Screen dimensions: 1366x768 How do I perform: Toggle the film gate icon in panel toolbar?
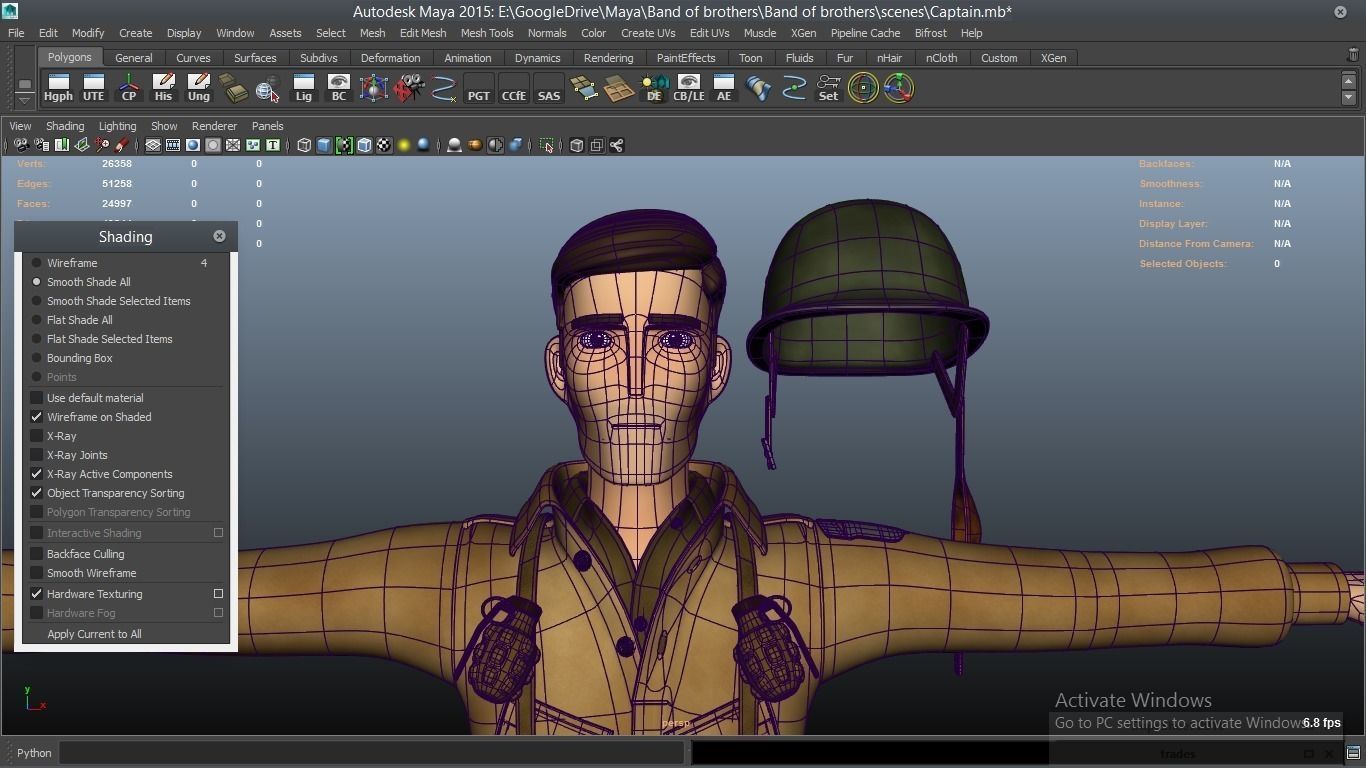pos(173,145)
